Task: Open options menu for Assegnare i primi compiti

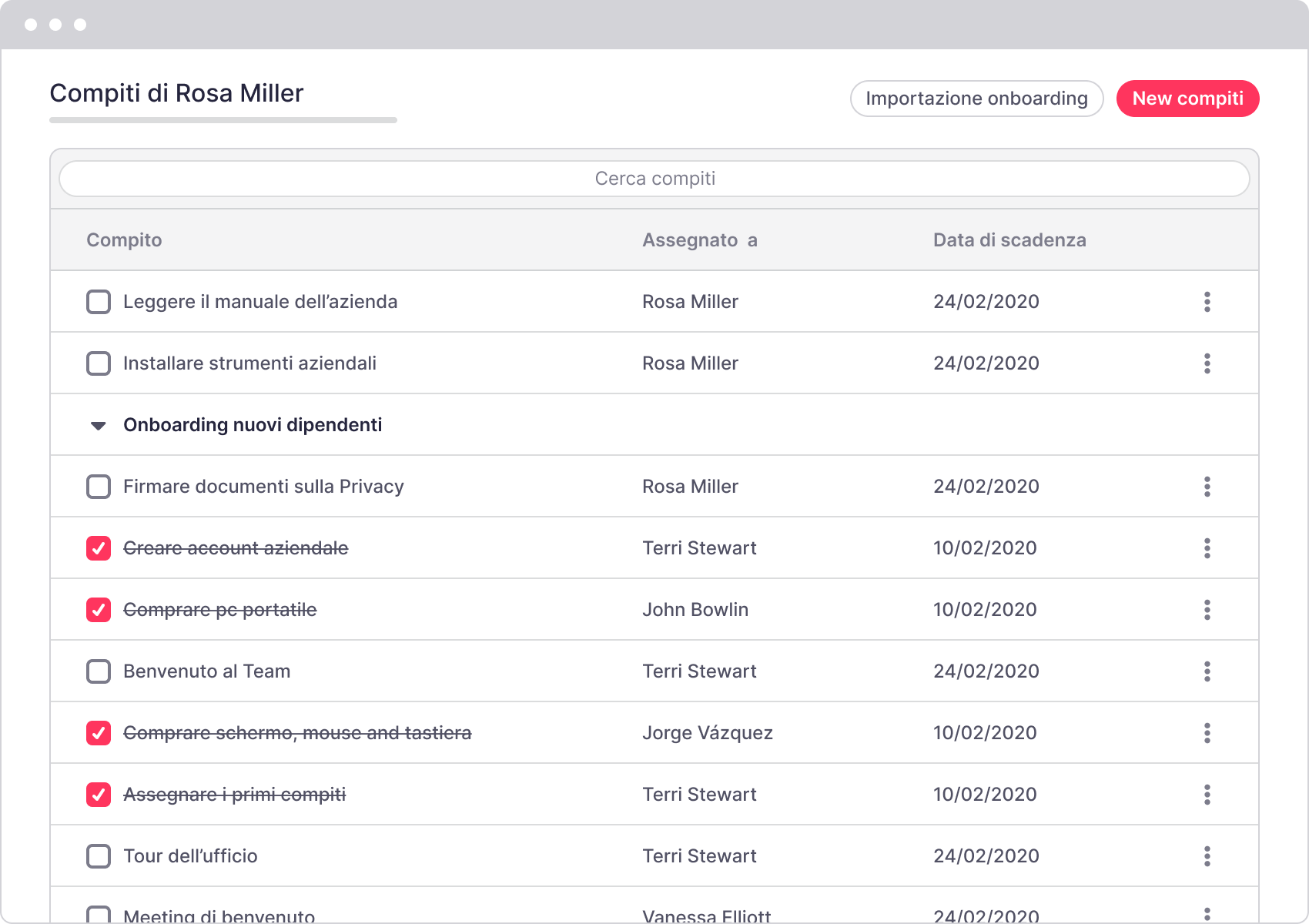Action: pos(1207,795)
